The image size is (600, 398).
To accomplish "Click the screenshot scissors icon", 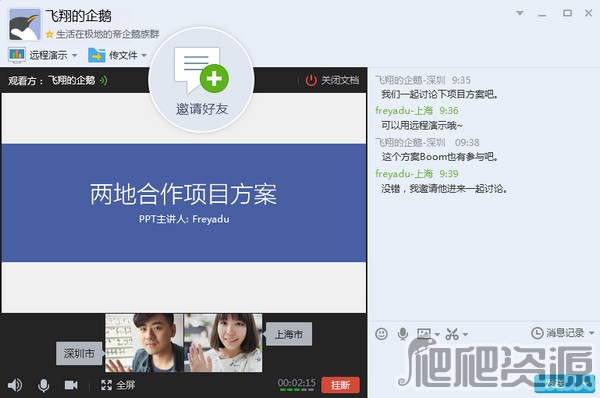I will click(452, 334).
